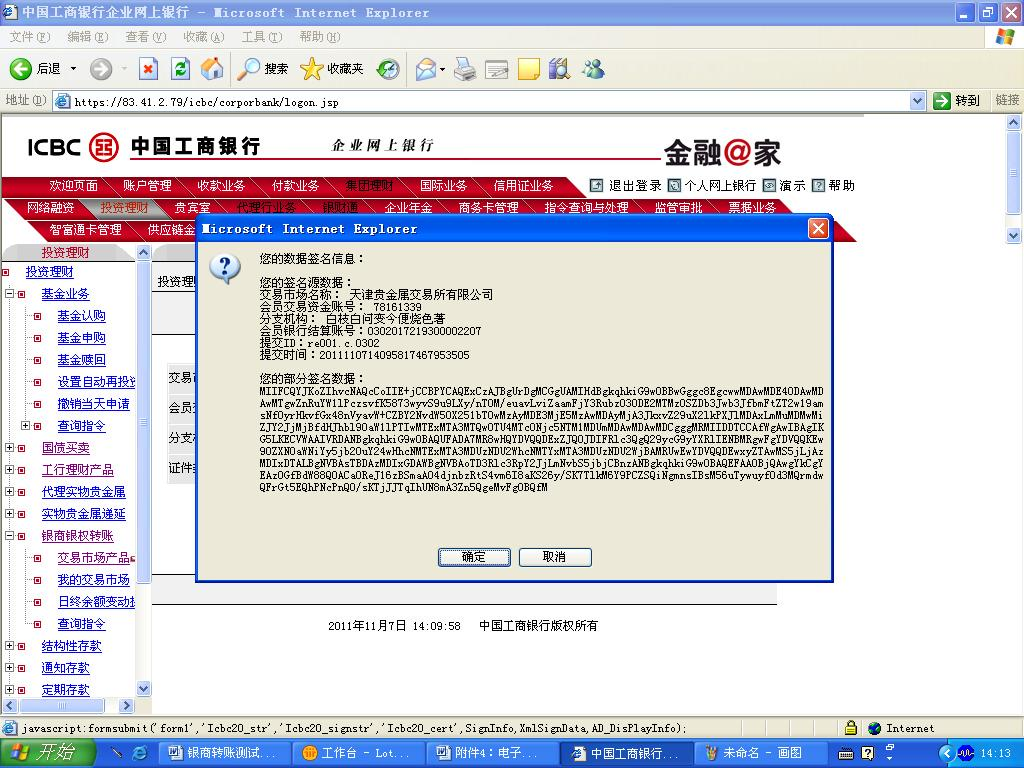The height and width of the screenshot is (768, 1024).
Task: Expand the 通知存款 tree node
Action: point(10,667)
